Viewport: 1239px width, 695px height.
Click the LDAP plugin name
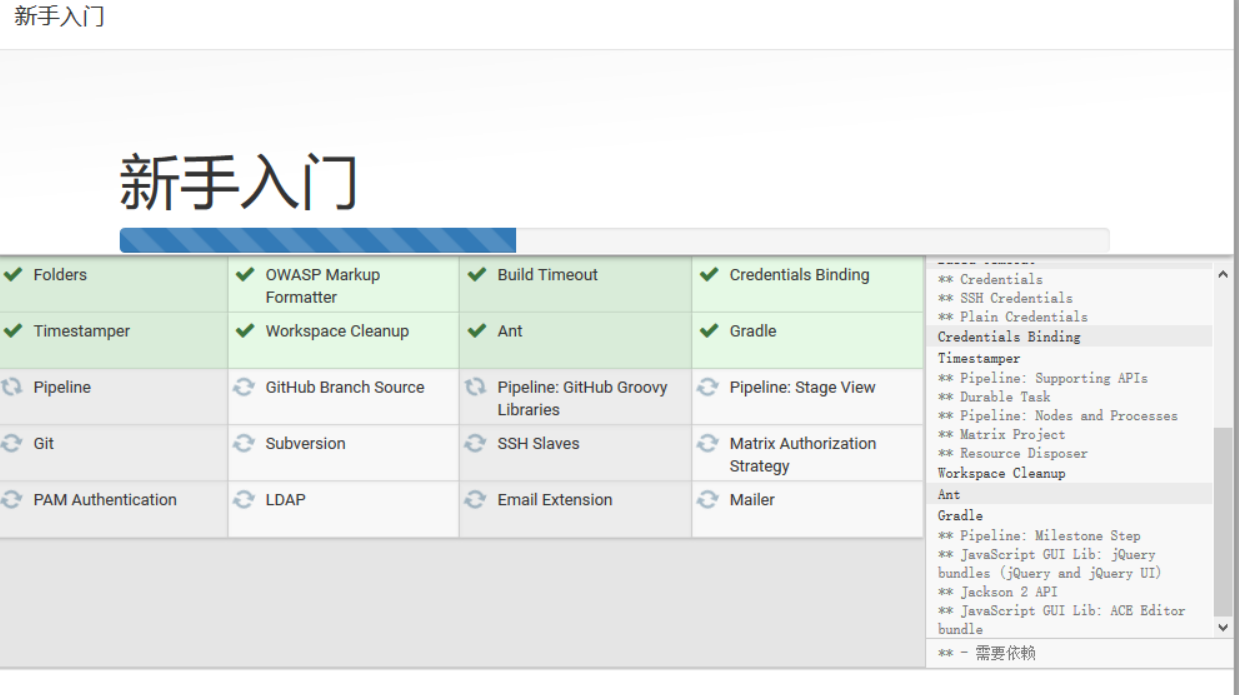pyautogui.click(x=285, y=499)
